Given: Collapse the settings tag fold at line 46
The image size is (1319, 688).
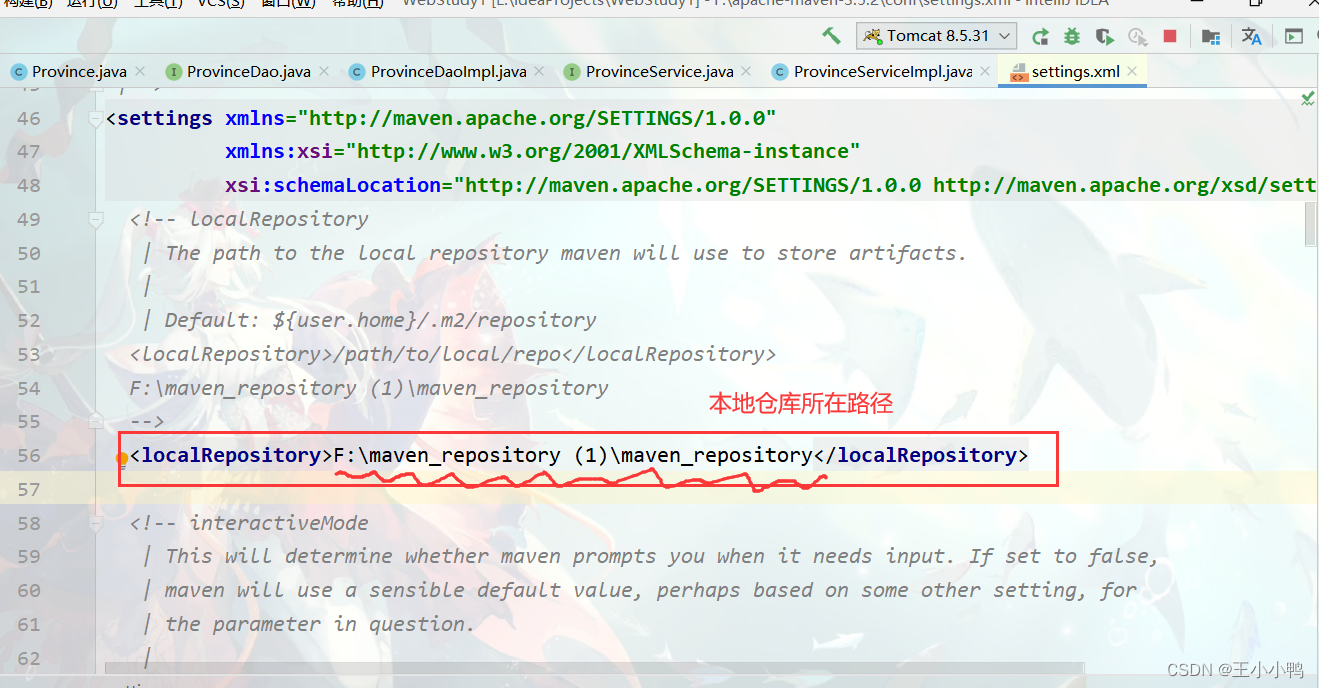Looking at the screenshot, I should pyautogui.click(x=97, y=119).
